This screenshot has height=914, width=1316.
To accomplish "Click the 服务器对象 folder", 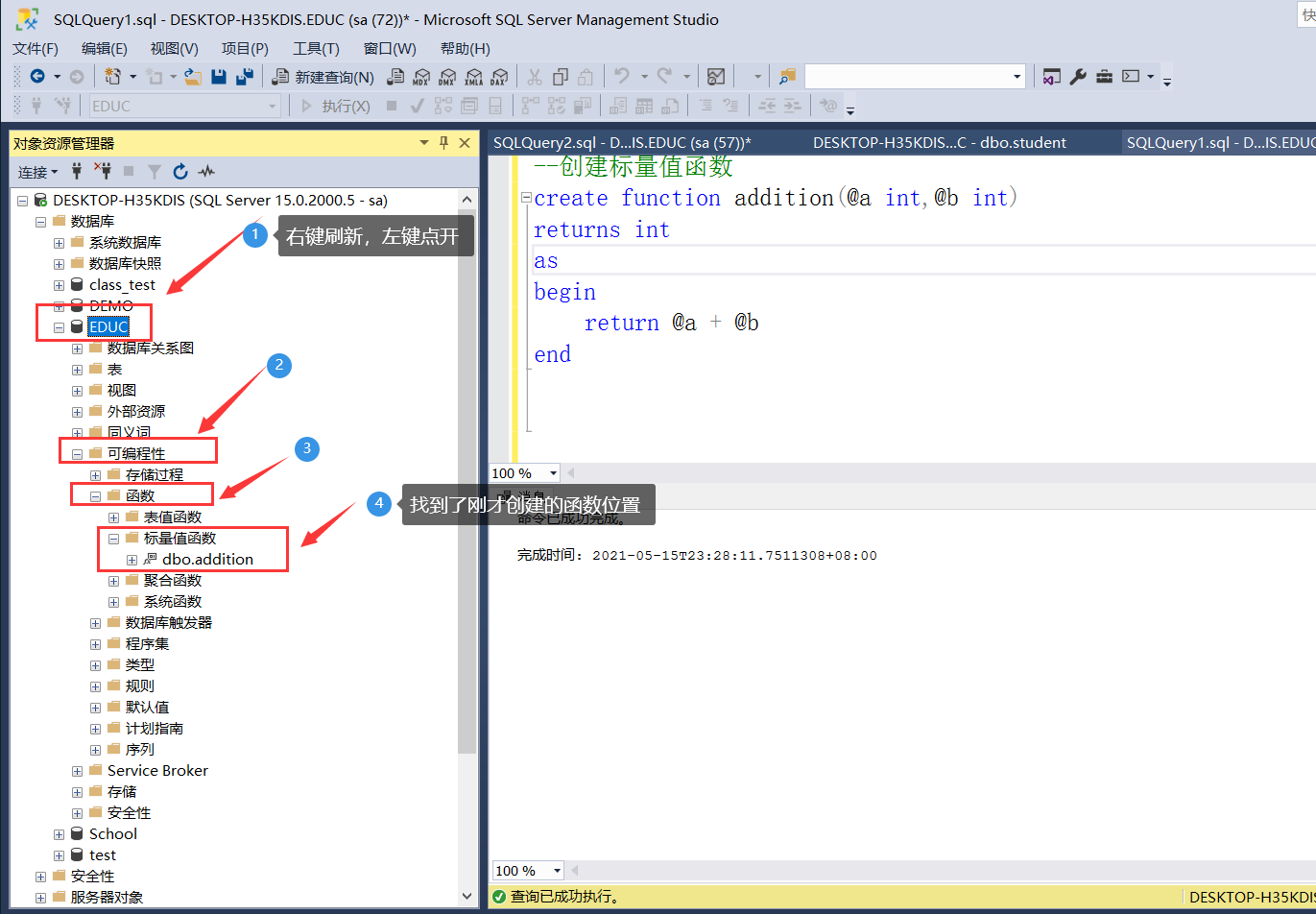I will tap(107, 897).
